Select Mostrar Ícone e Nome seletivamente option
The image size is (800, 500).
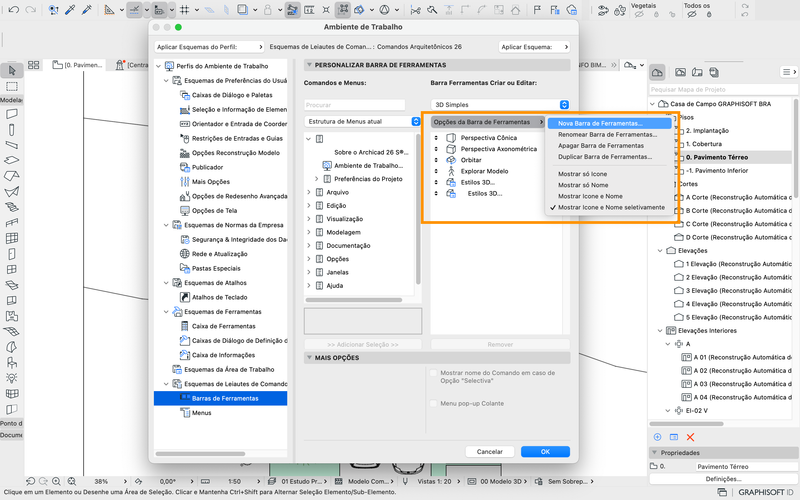(x=611, y=208)
